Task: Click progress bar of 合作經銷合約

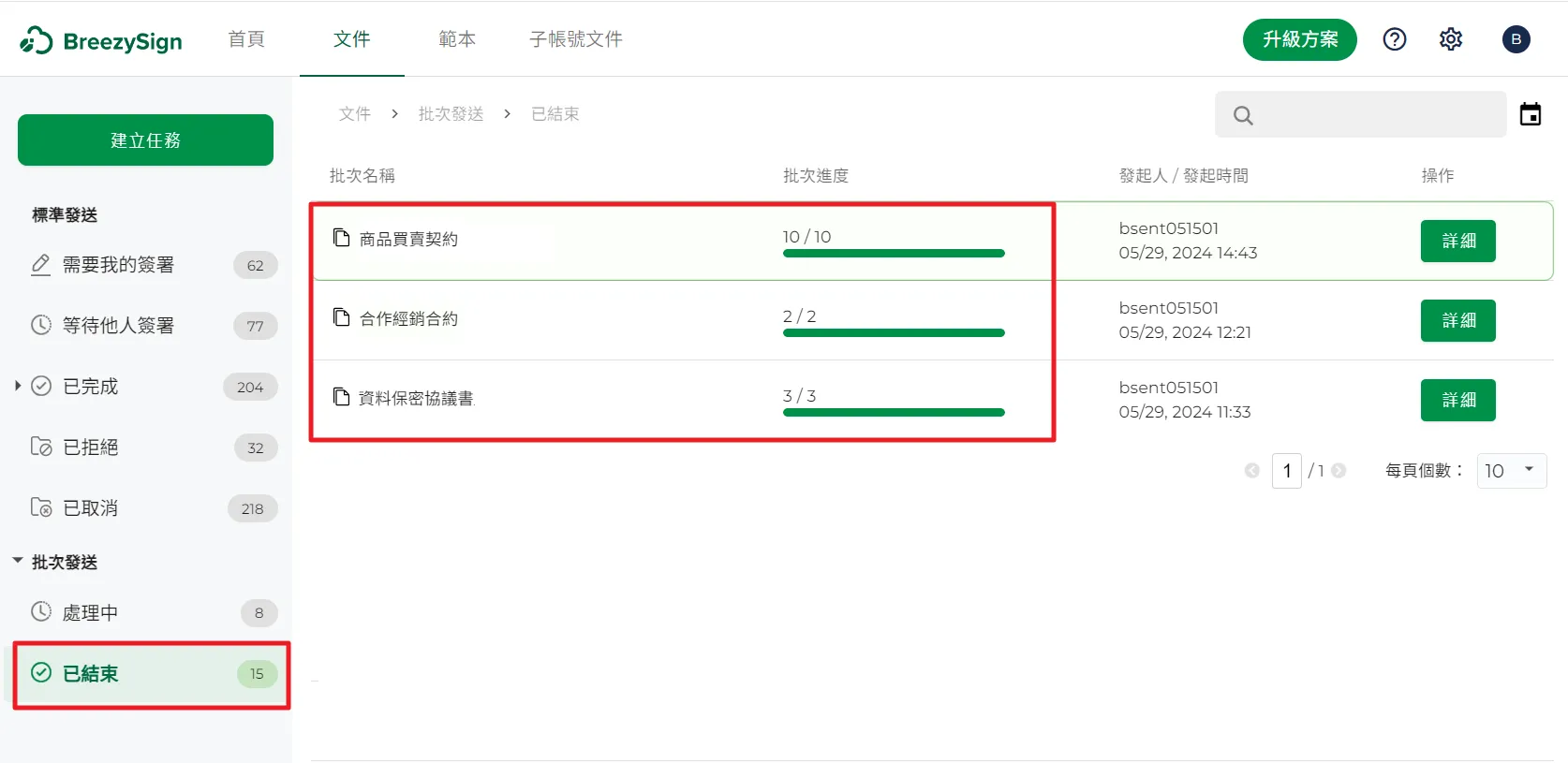Action: [893, 332]
